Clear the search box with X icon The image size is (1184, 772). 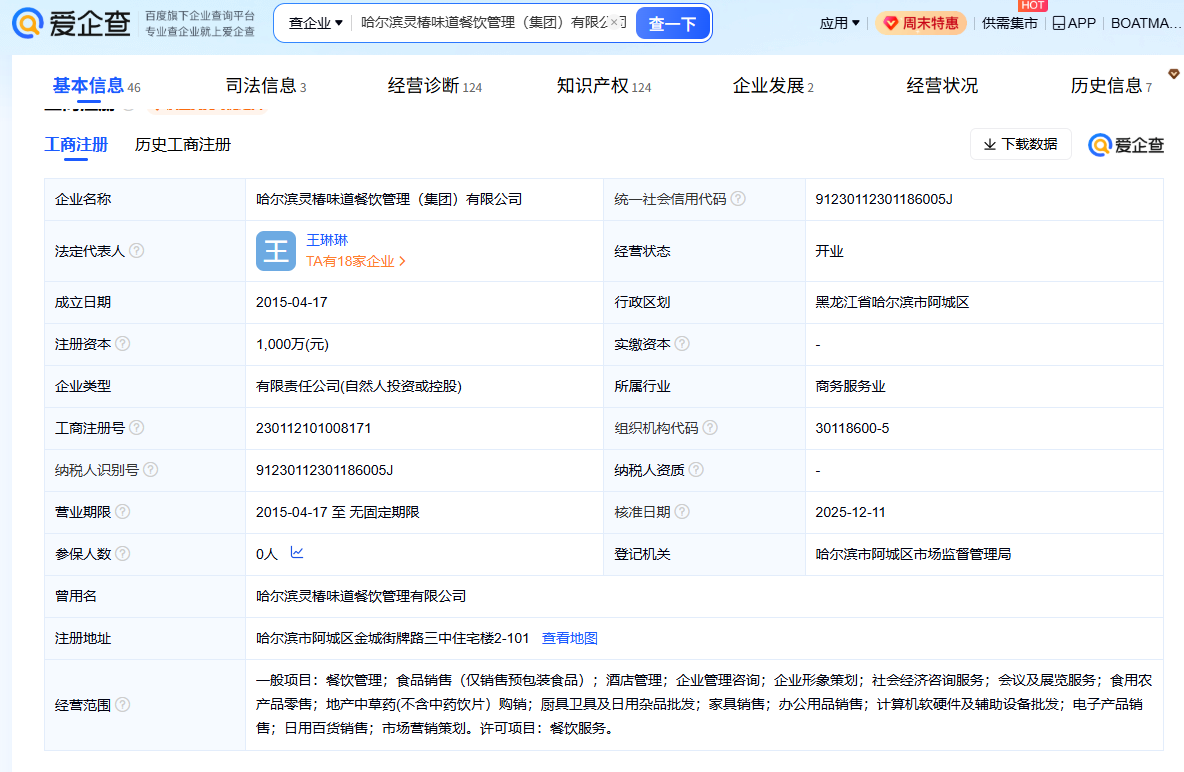tap(613, 22)
